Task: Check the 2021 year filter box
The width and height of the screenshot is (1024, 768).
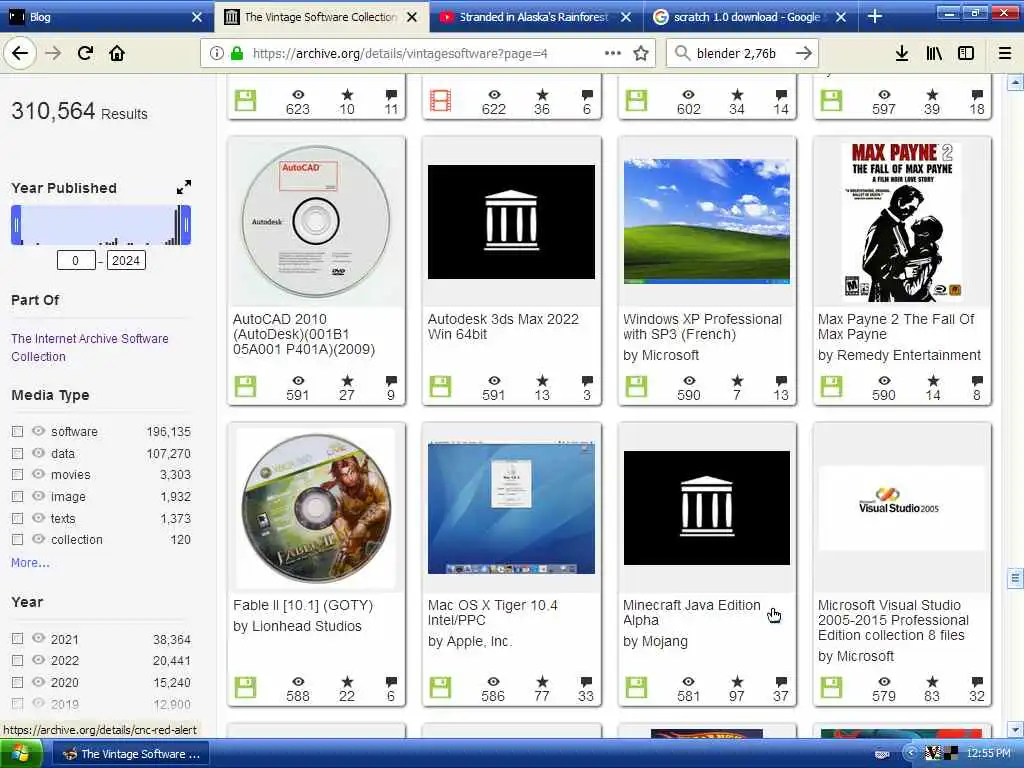Action: pos(18,639)
